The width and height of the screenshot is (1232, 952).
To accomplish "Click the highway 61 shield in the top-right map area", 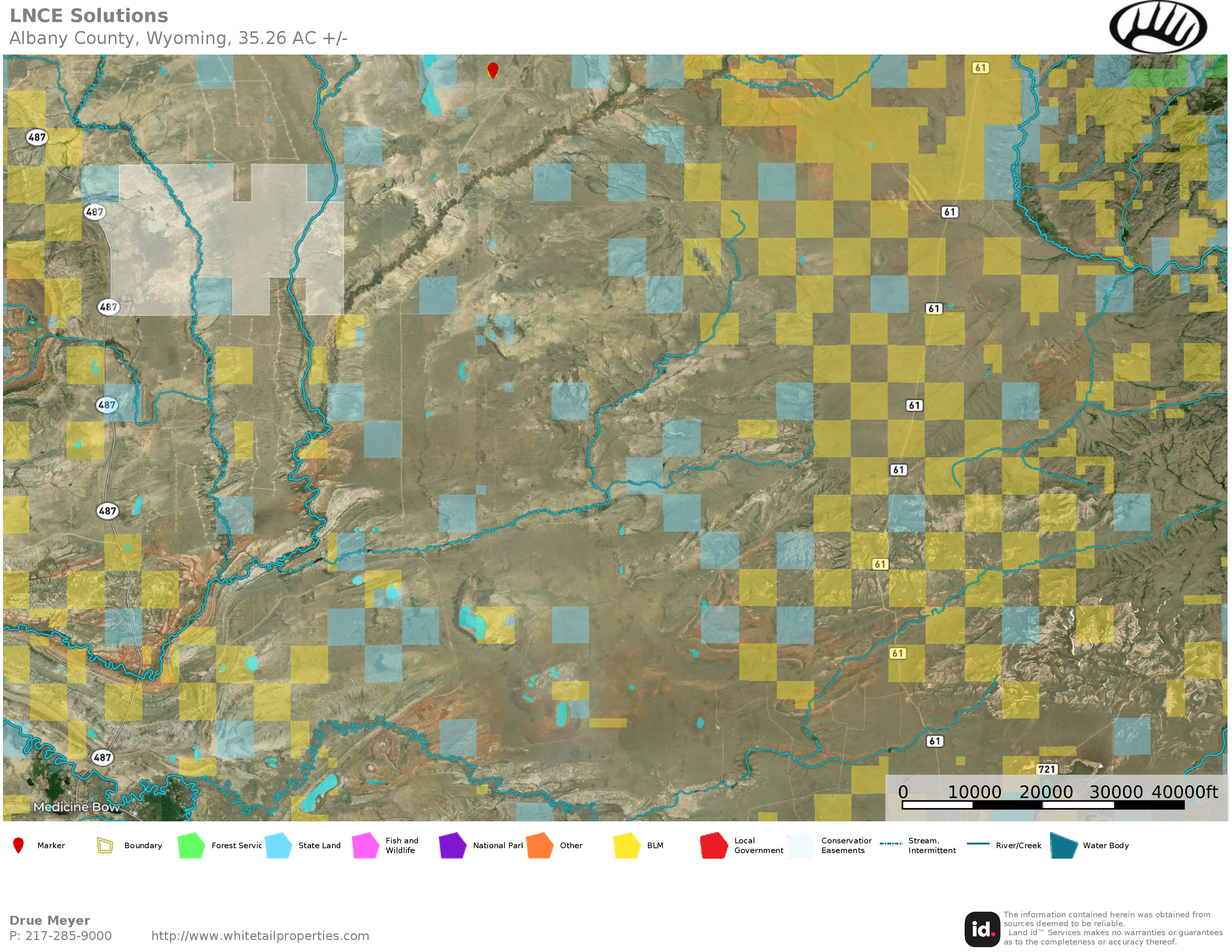I will [980, 68].
